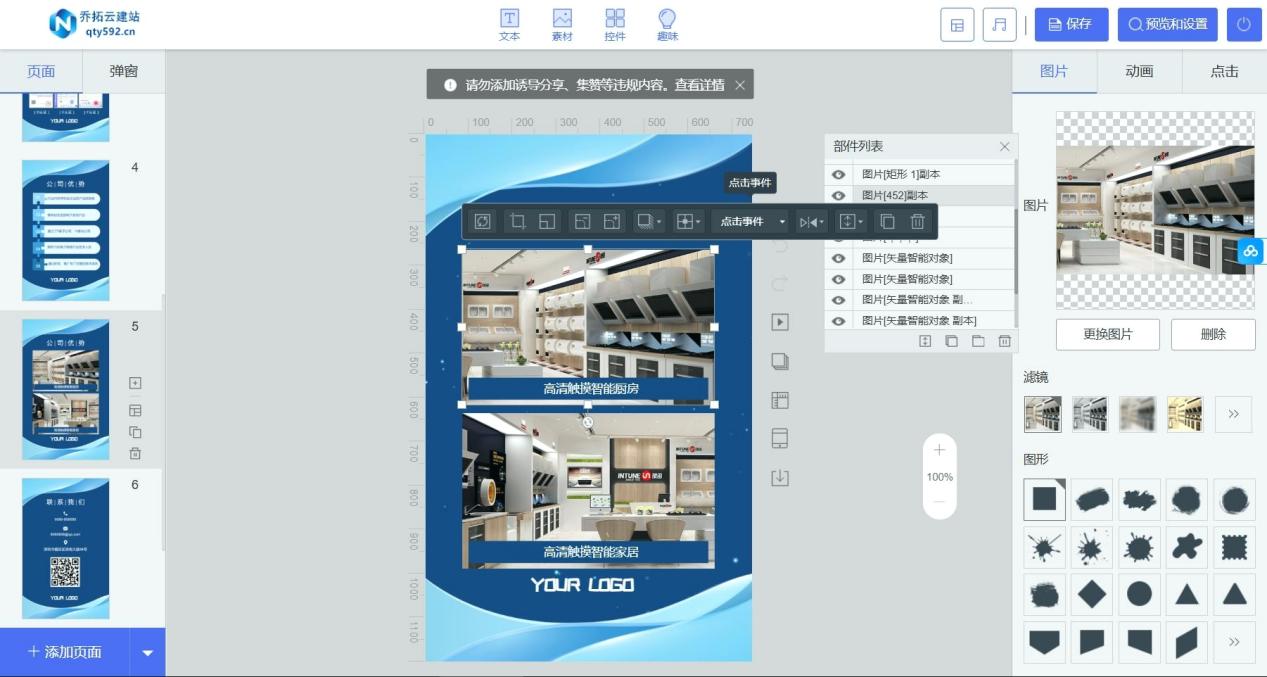Click the 文本 text tool
1267x677 pixels.
tap(509, 24)
